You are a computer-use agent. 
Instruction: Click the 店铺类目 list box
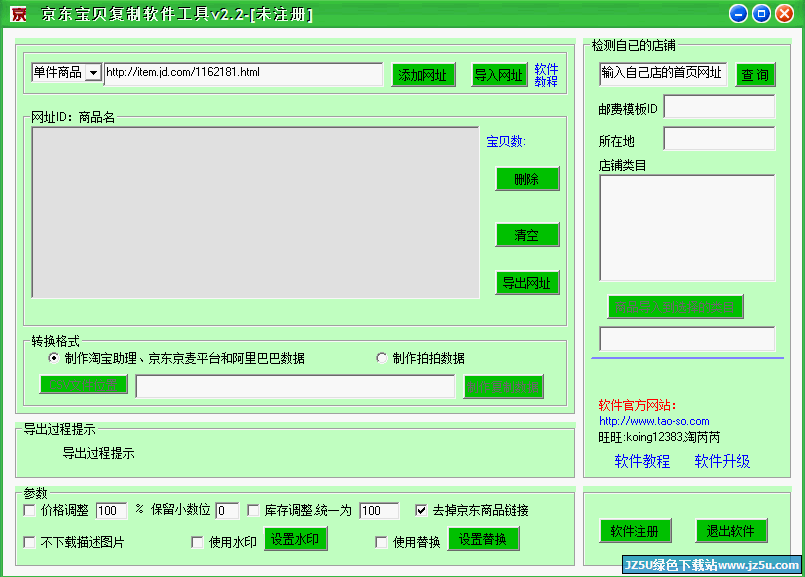pos(687,228)
